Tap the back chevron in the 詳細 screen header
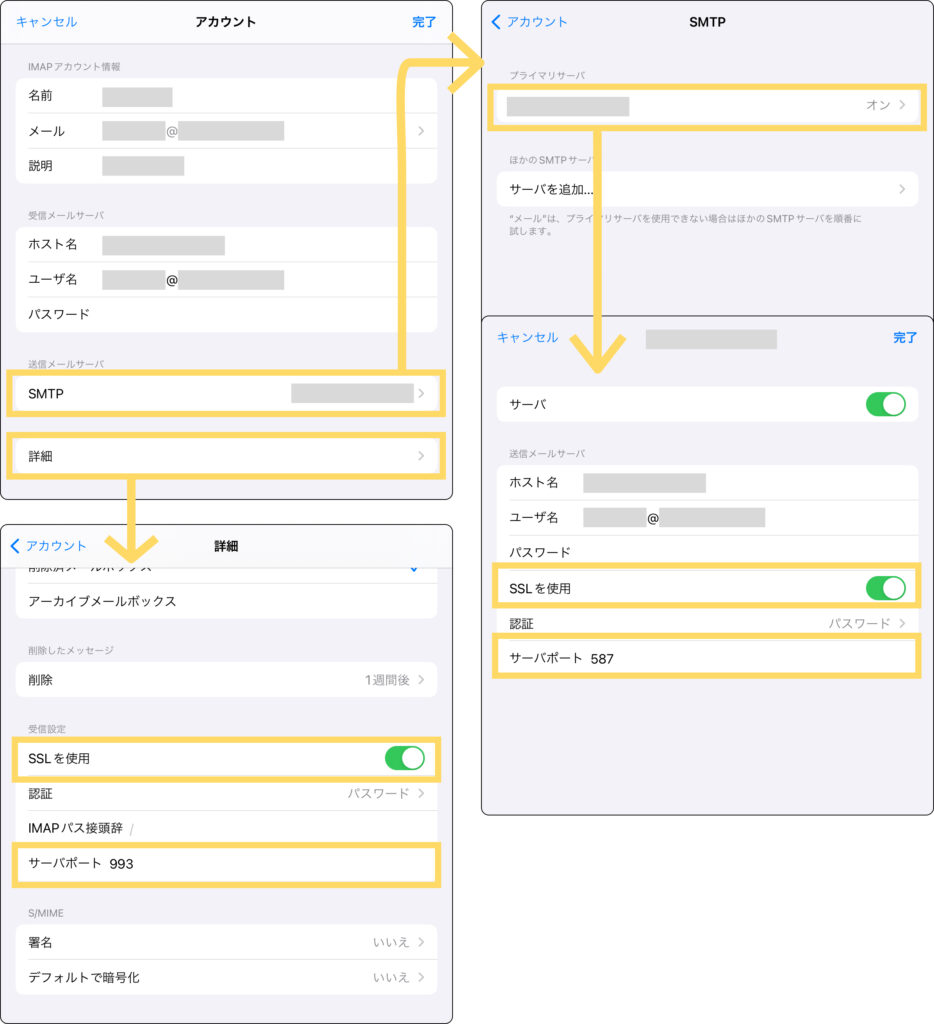 pos(15,546)
